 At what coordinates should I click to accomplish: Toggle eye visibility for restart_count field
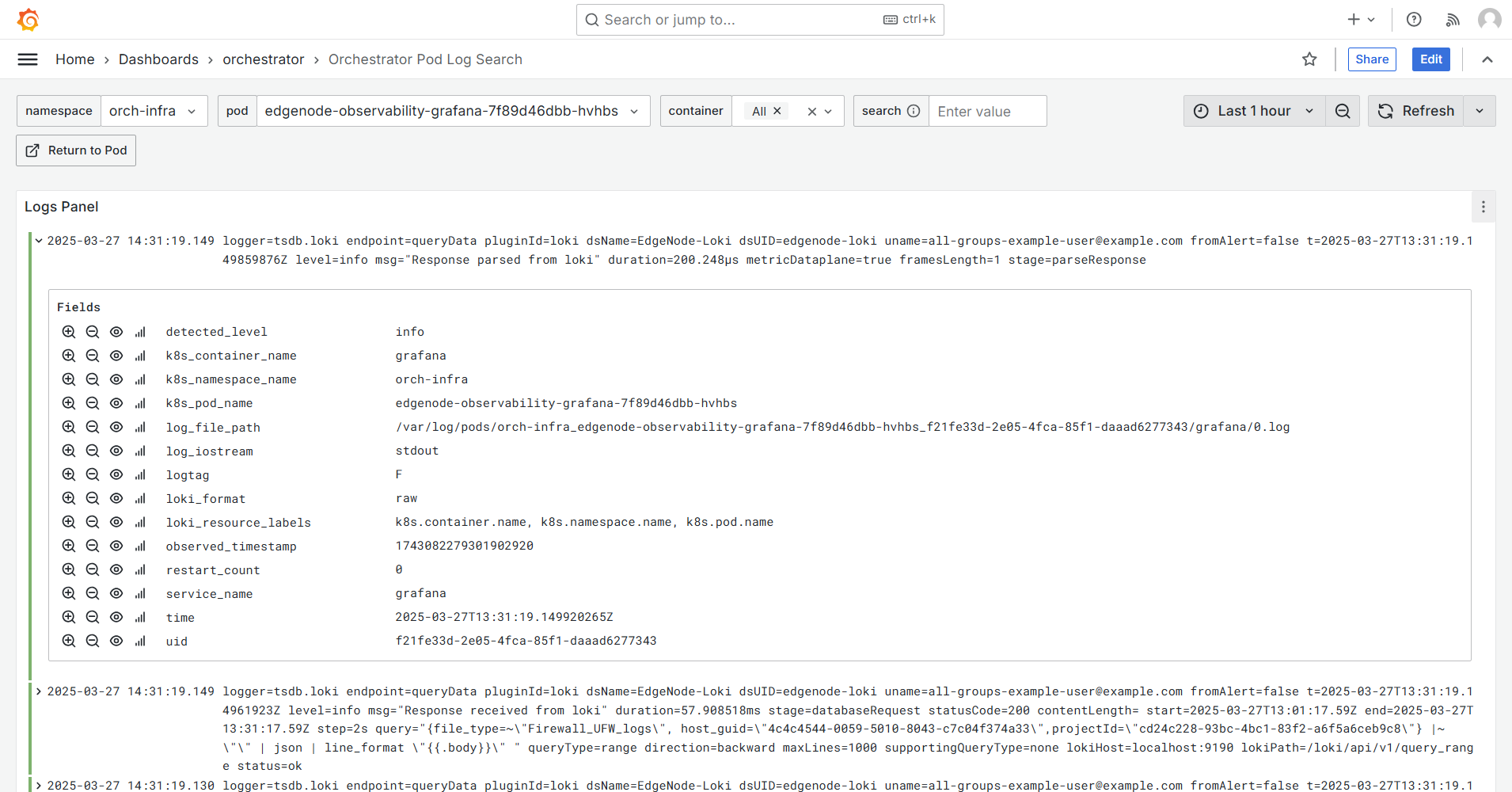[116, 569]
